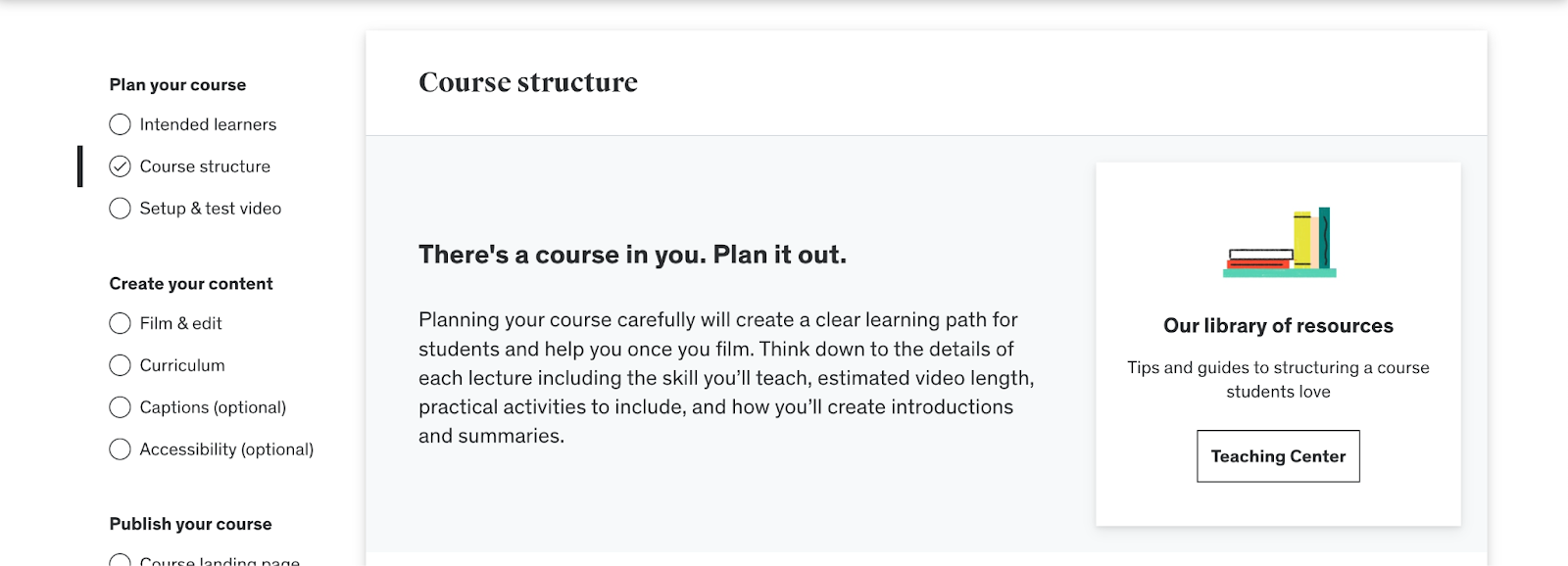Click the Film & edit step circle
1568x566 pixels.
(x=120, y=323)
